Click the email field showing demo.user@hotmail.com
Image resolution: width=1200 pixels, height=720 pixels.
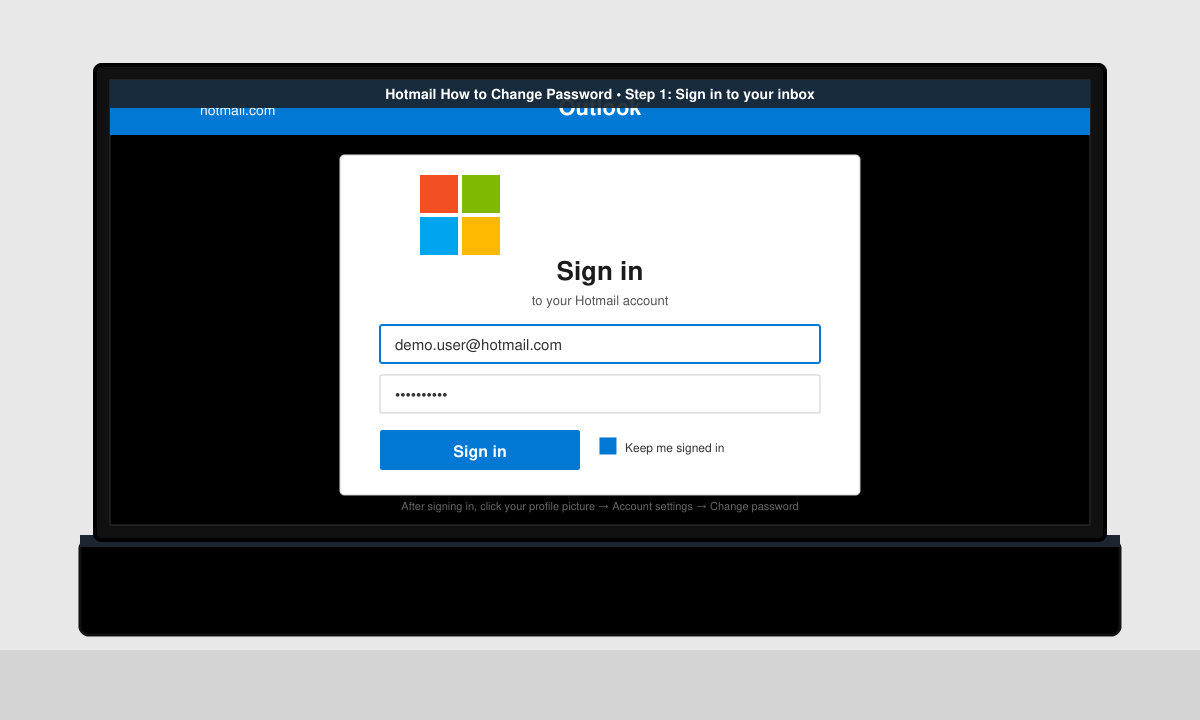600,344
